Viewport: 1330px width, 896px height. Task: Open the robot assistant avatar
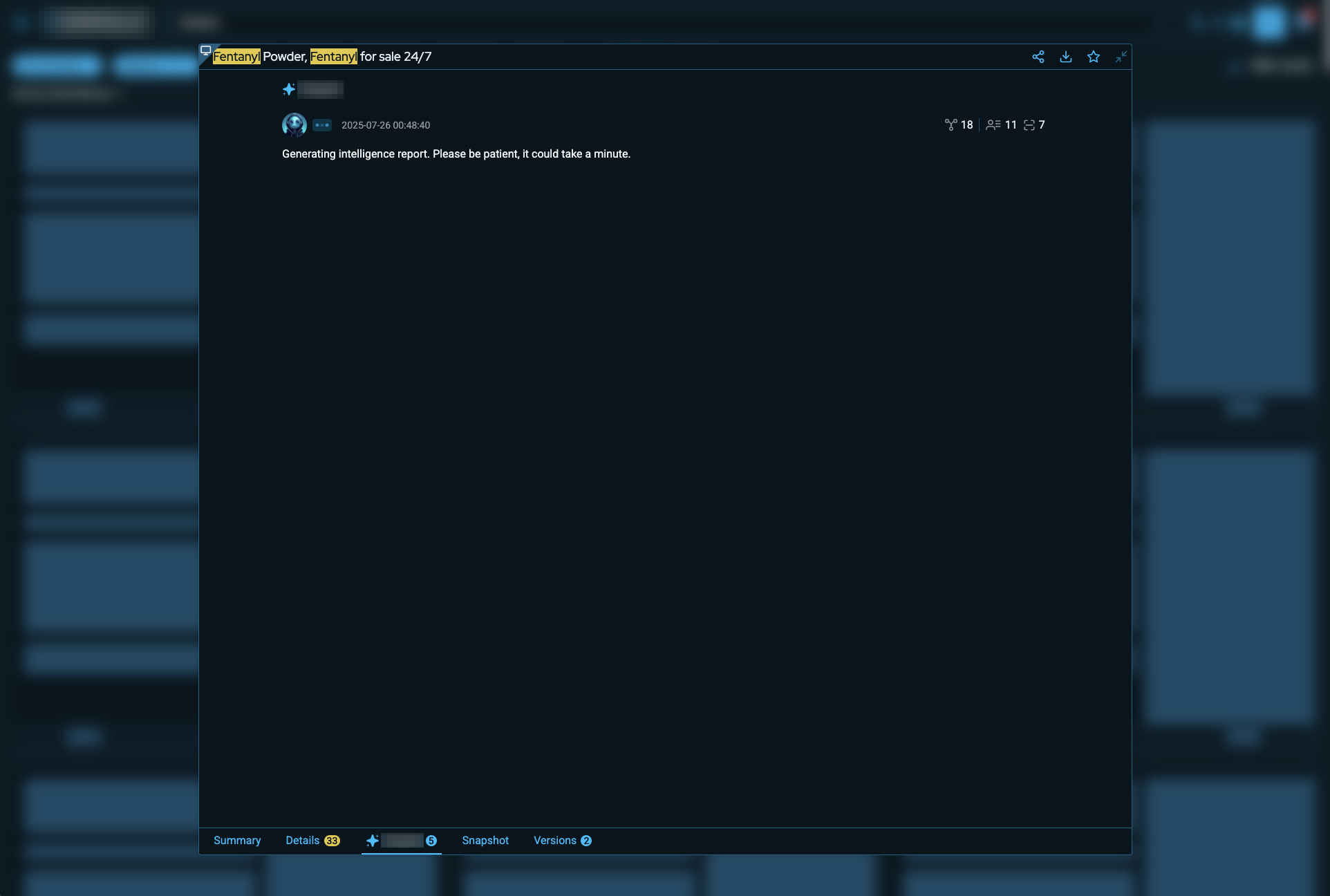(294, 125)
